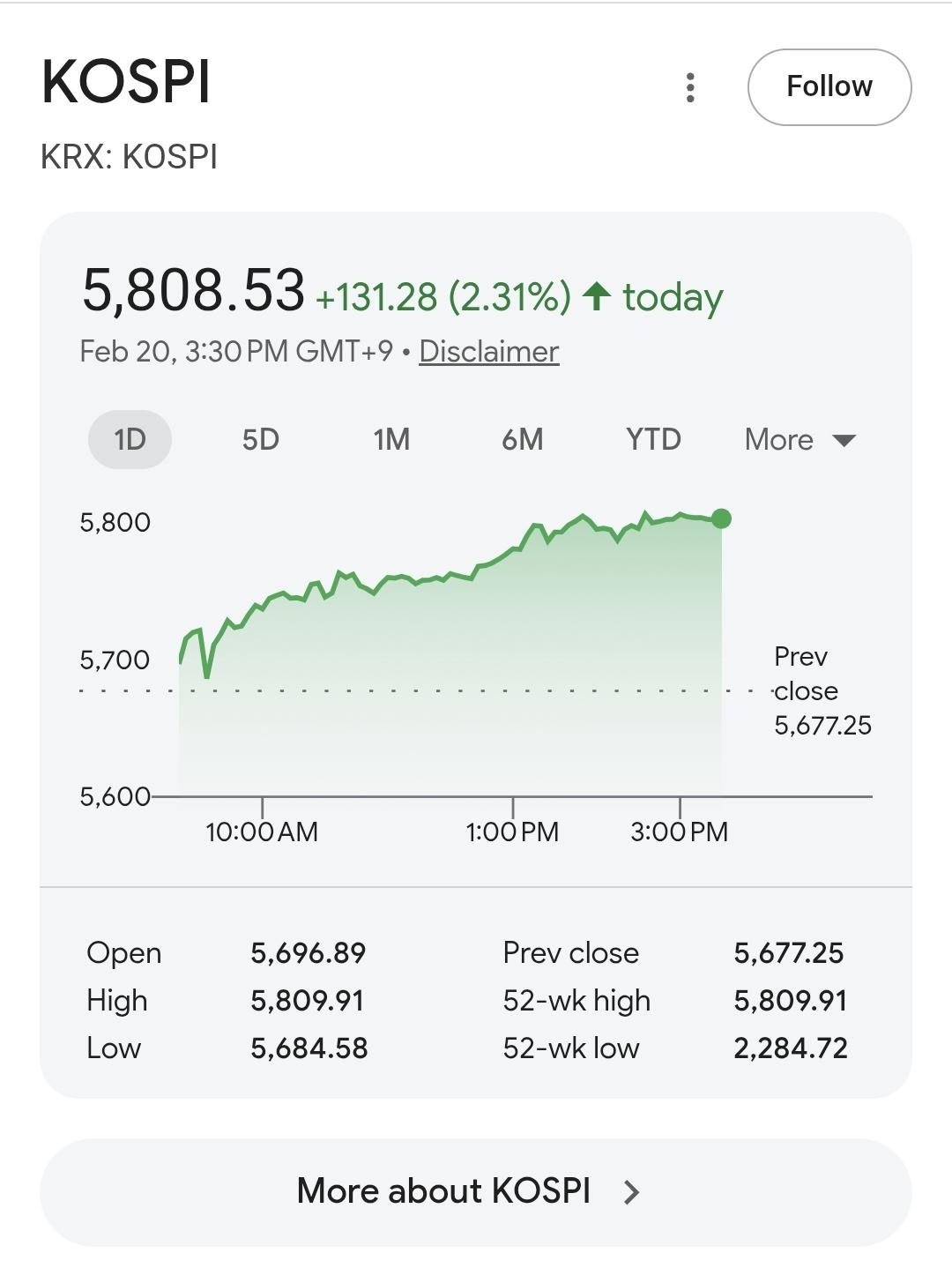
Task: Open More about KOSPI
Action: pos(476,1191)
